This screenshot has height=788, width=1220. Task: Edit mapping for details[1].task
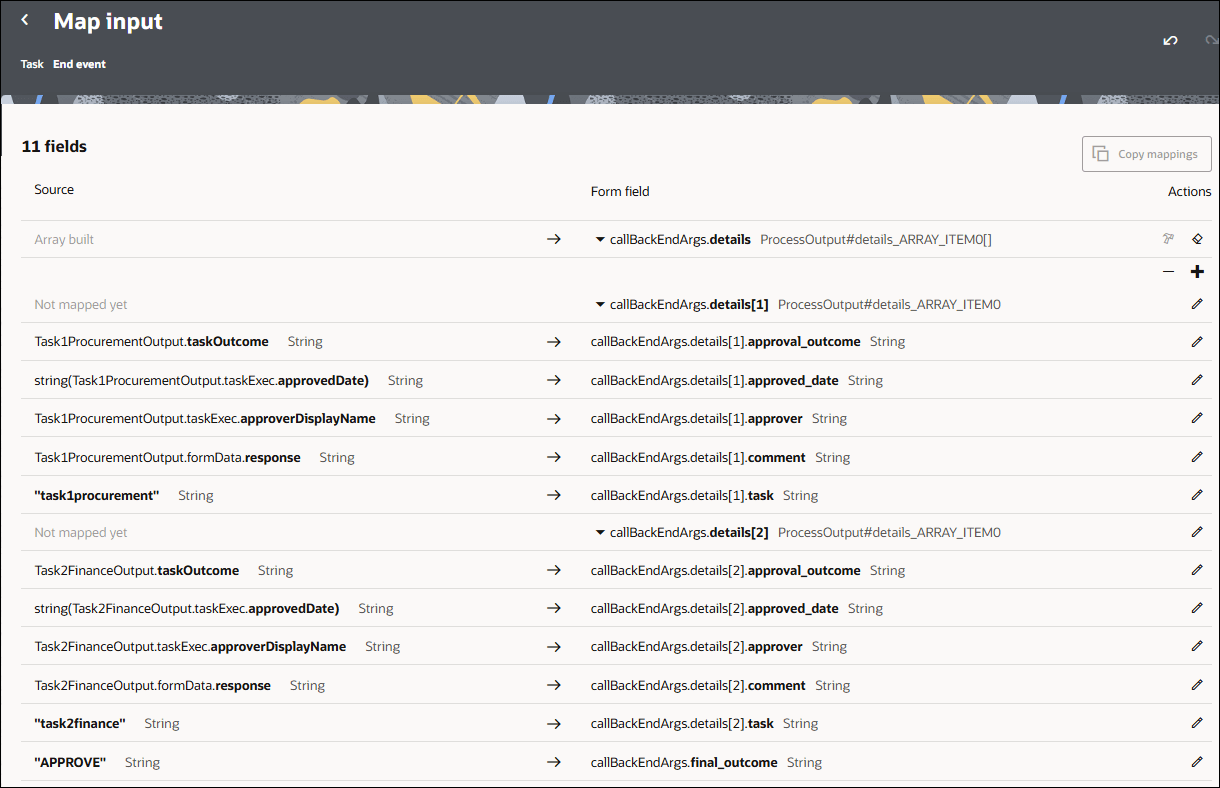(1197, 495)
